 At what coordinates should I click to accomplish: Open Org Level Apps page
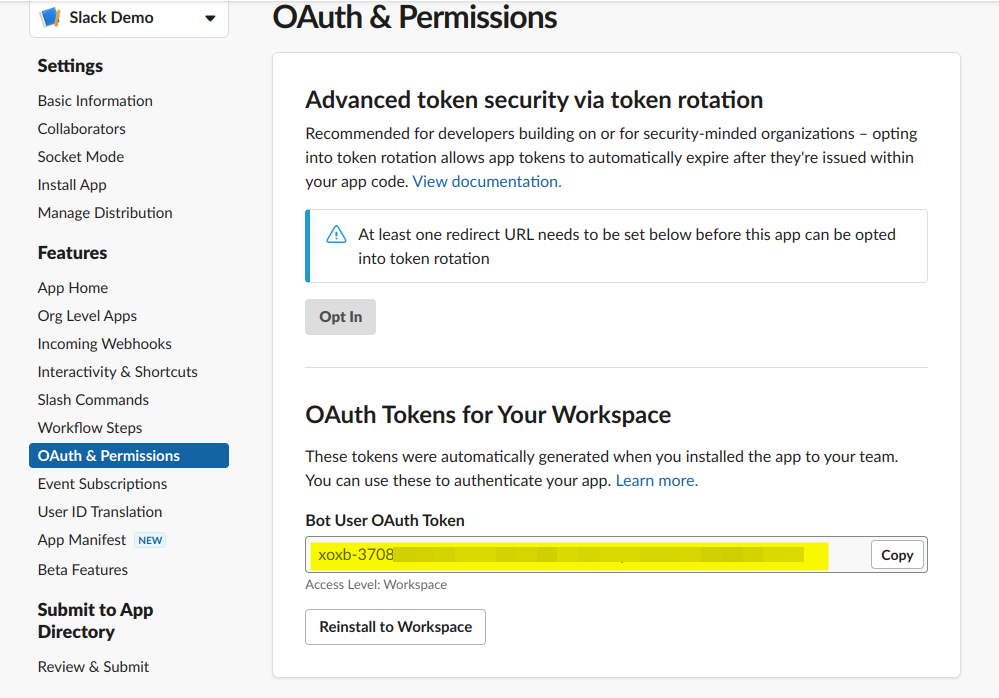click(x=87, y=316)
